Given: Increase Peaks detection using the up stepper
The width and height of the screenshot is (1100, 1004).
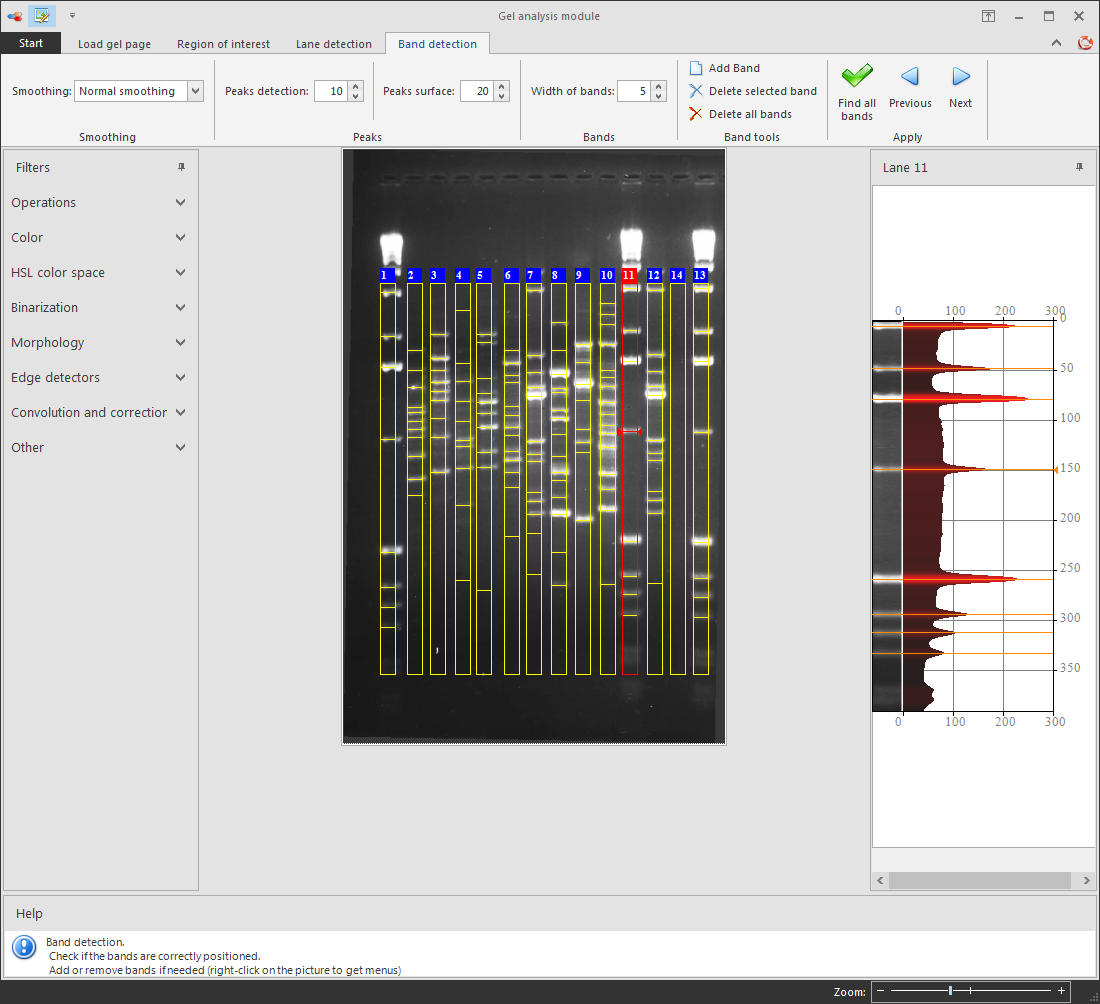Looking at the screenshot, I should point(355,86).
